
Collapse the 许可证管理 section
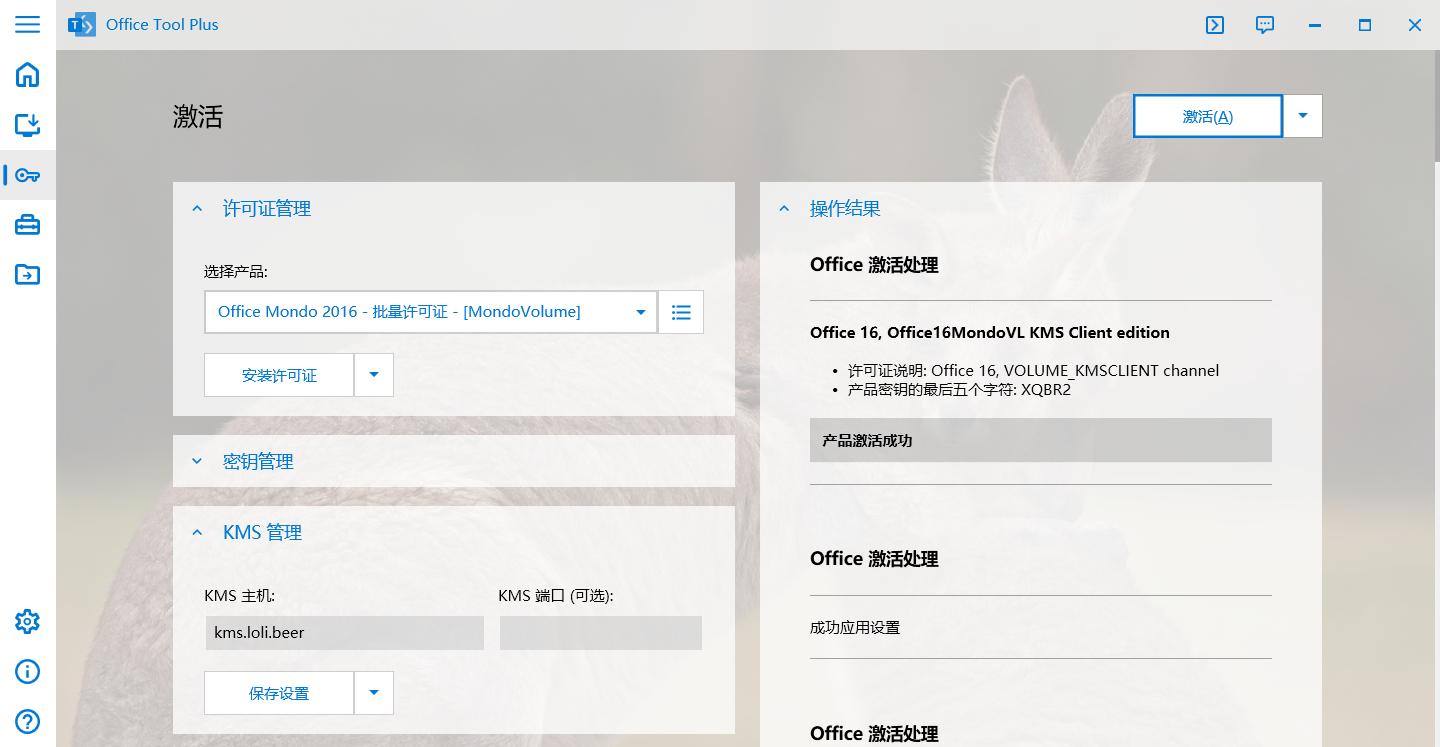click(x=196, y=208)
